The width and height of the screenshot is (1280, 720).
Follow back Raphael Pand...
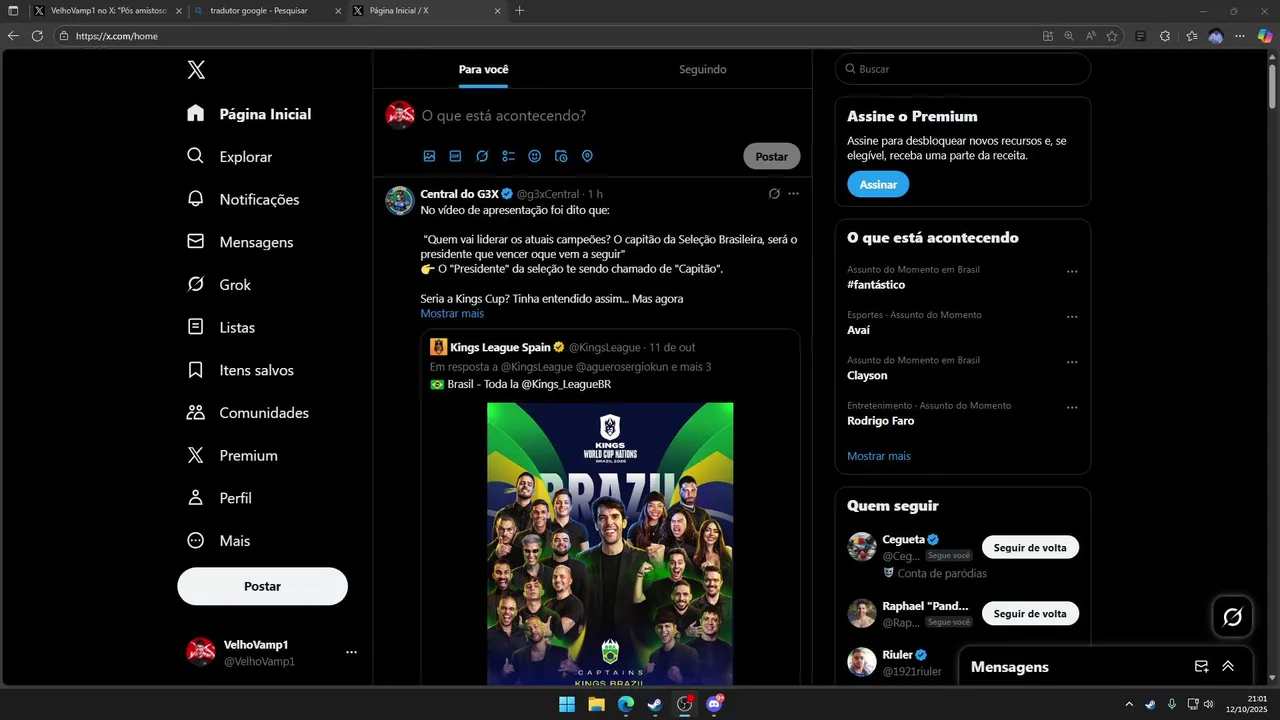point(1030,613)
